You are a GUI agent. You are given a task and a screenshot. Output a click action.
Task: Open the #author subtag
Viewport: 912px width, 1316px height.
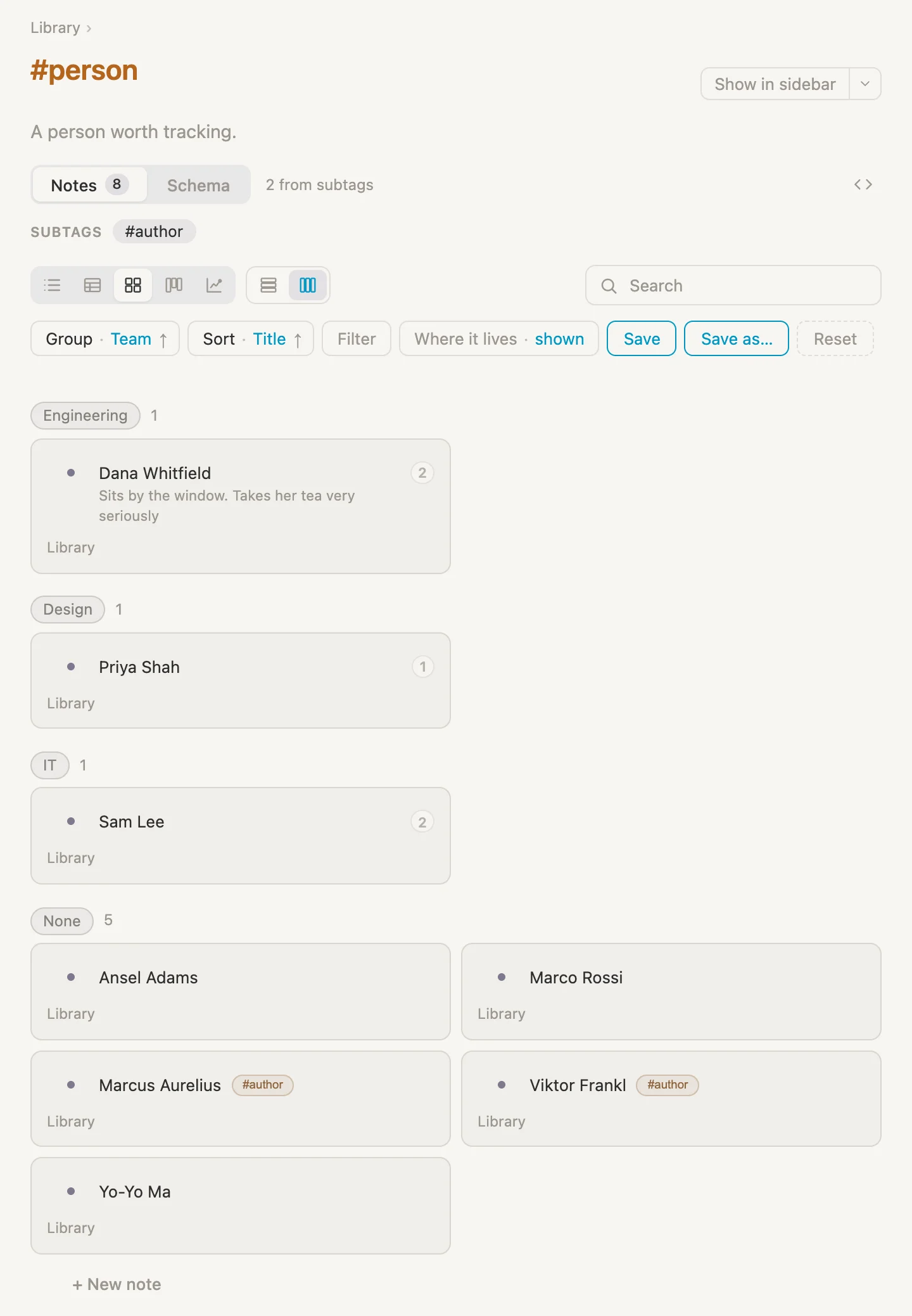[154, 231]
